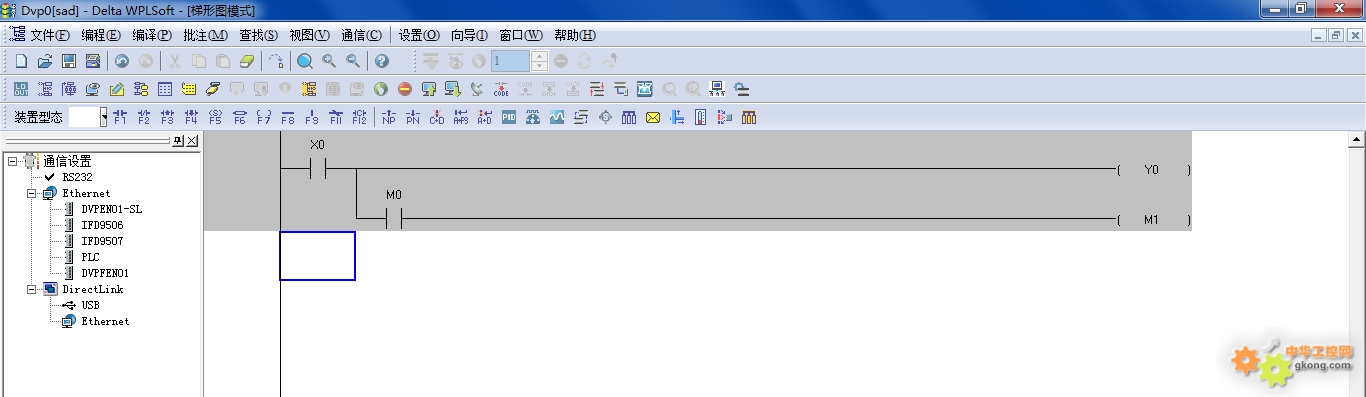The width and height of the screenshot is (1366, 397).
Task: Open the 装置型态 dropdown
Action: 103,117
